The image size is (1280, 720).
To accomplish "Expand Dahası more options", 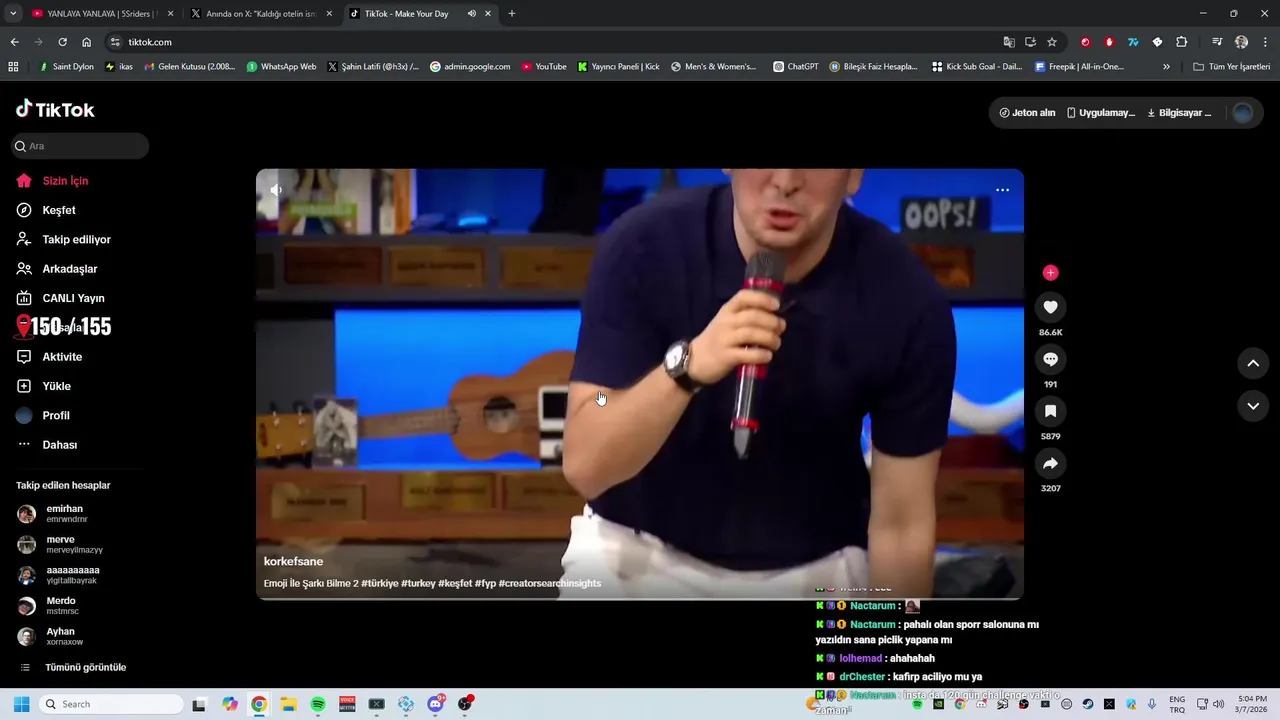I will (59, 445).
